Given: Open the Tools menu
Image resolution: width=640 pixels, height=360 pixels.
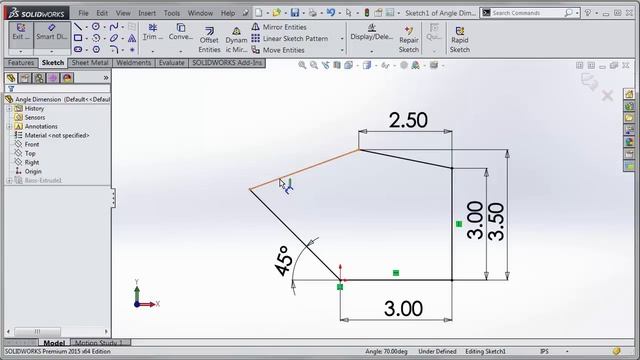Looking at the screenshot, I should [172, 13].
